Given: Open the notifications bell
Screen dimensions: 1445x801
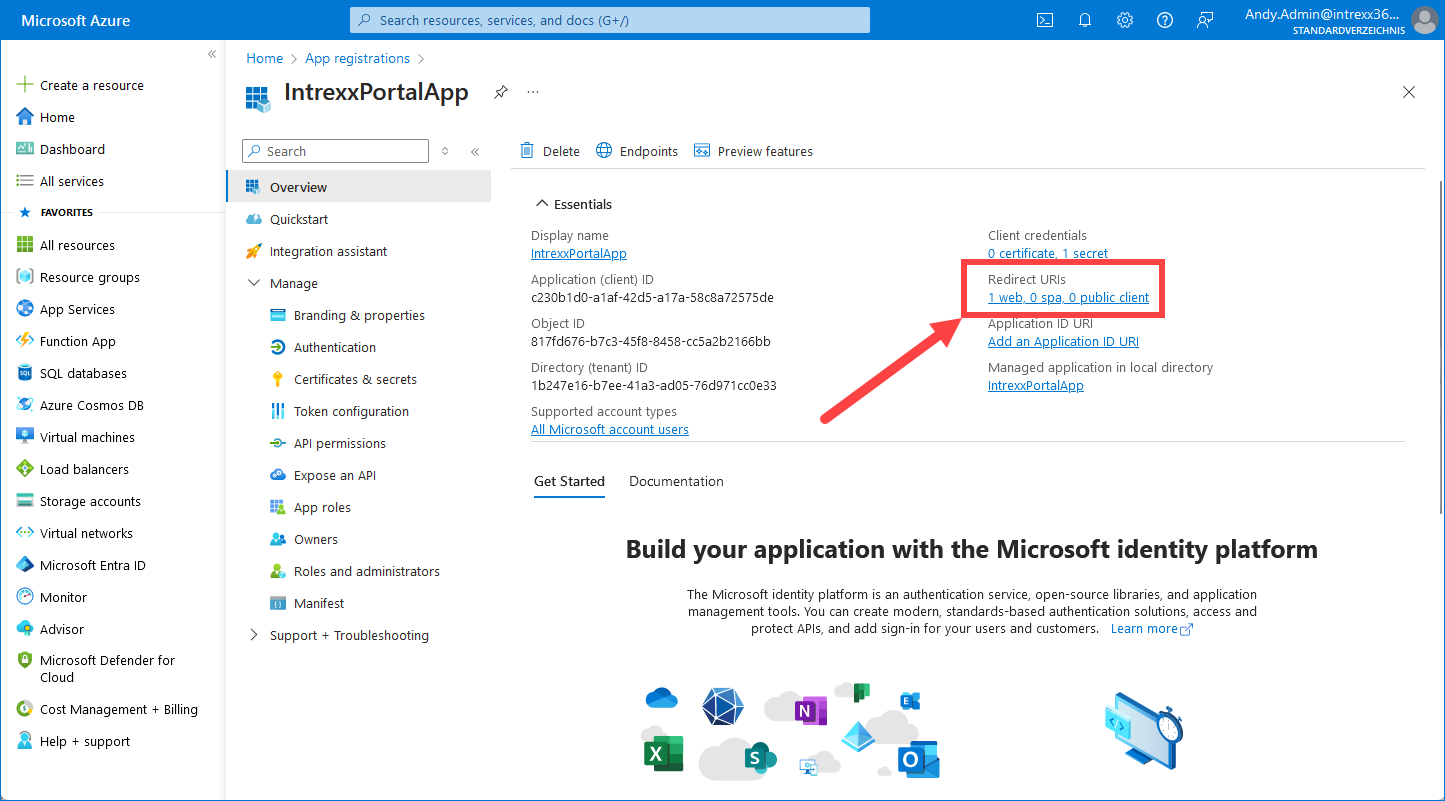Looking at the screenshot, I should (1085, 20).
